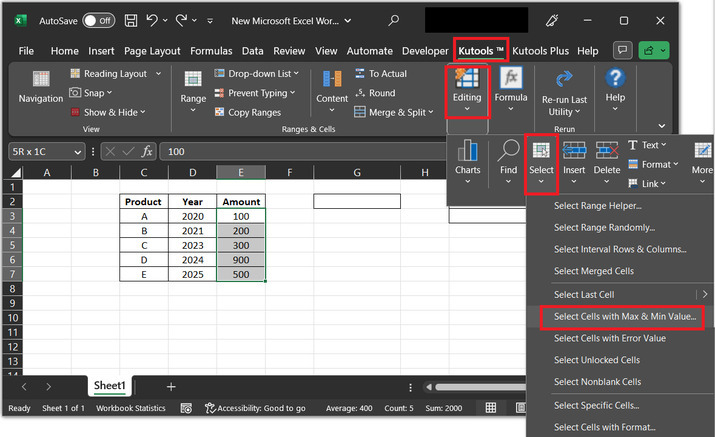Click the Re-run Last Utility icon
715x437 pixels.
pos(564,90)
